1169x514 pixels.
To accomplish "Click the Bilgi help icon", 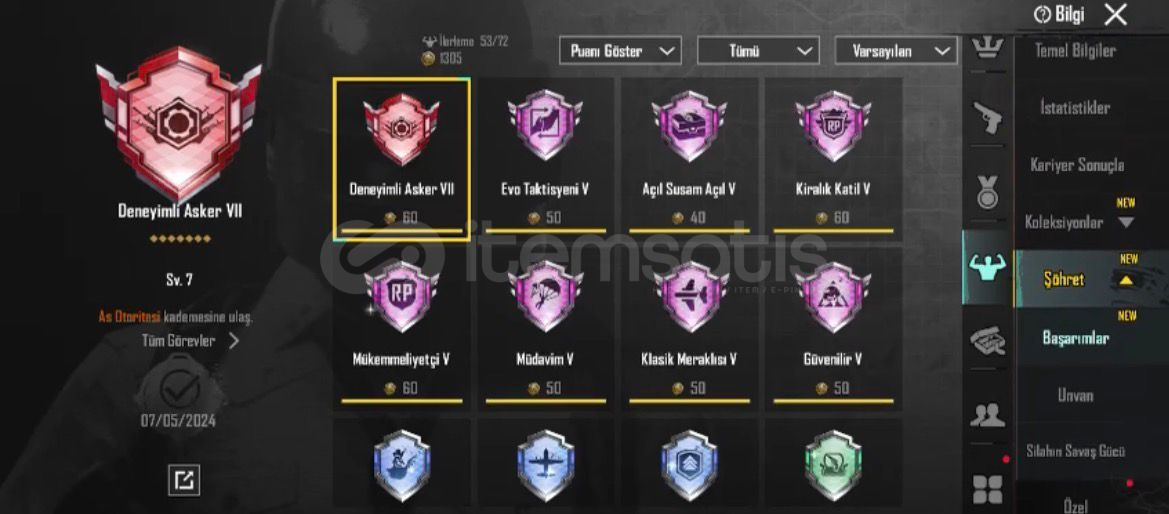I will [x=1059, y=14].
